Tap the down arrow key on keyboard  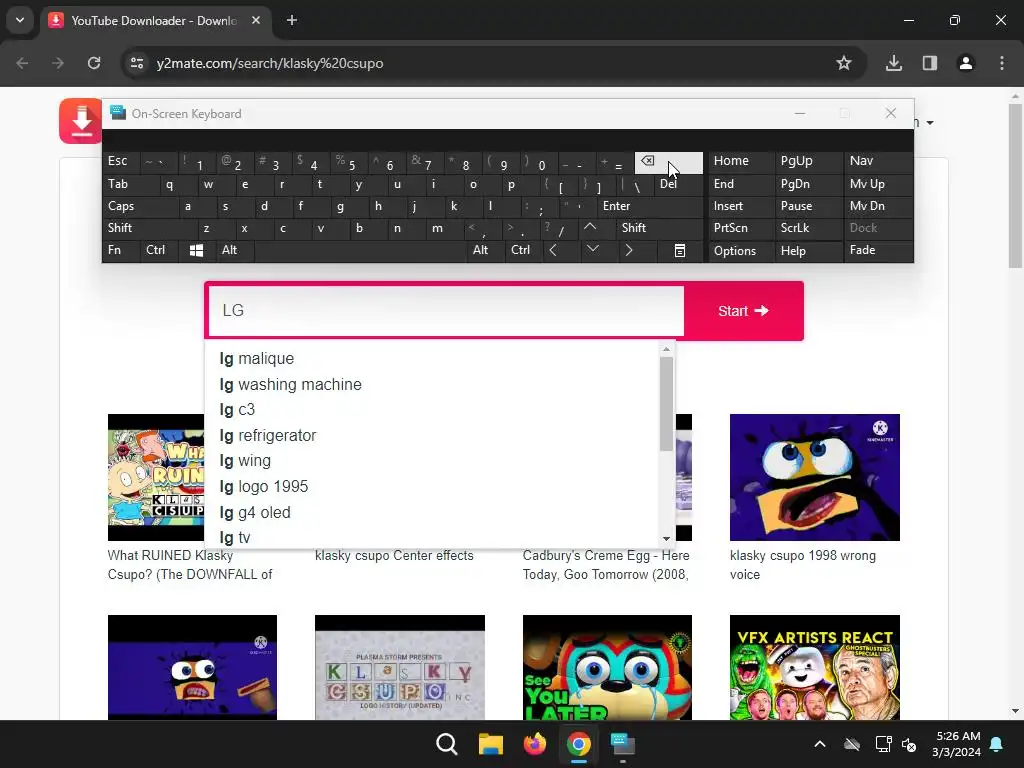click(x=592, y=249)
